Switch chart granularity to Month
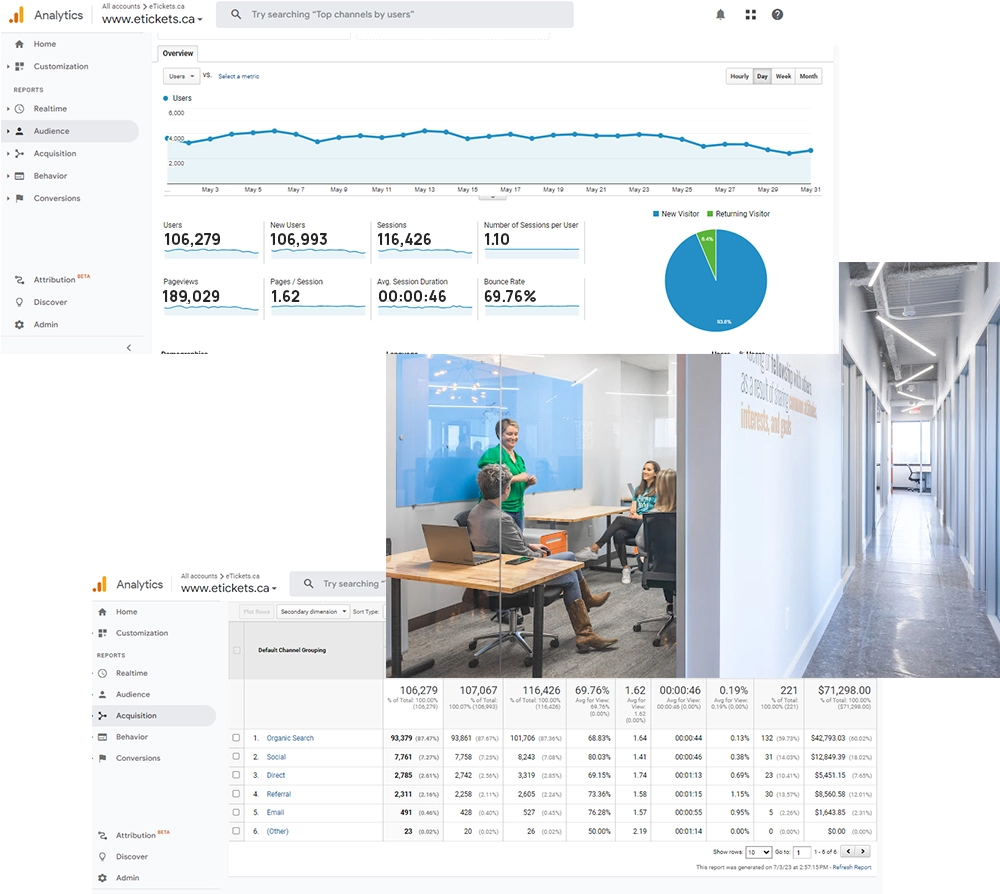Viewport: 1000px width, 894px height. tap(809, 77)
